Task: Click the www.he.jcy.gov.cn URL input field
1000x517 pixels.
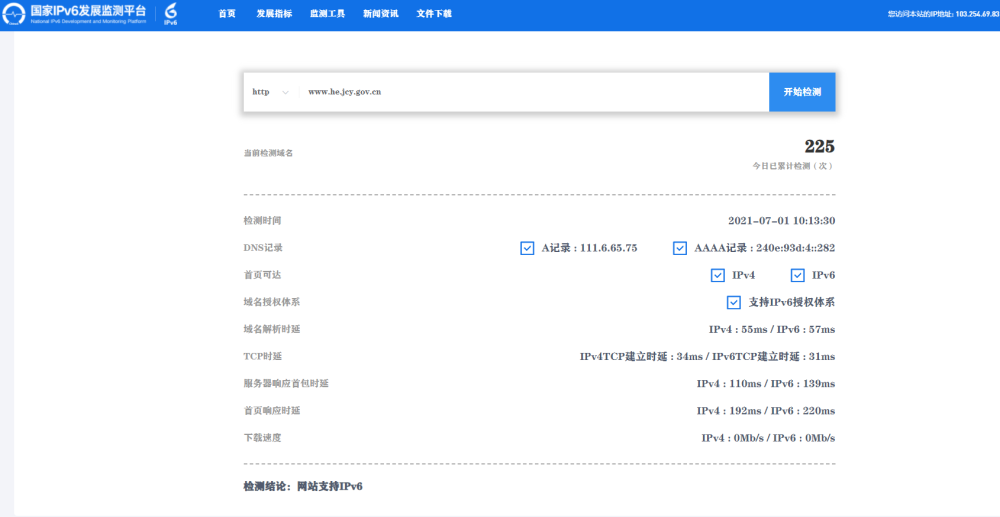Action: point(530,92)
